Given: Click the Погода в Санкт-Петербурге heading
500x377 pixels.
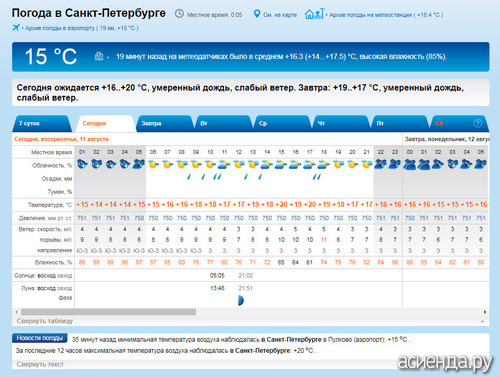Looking at the screenshot, I should pos(89,13).
